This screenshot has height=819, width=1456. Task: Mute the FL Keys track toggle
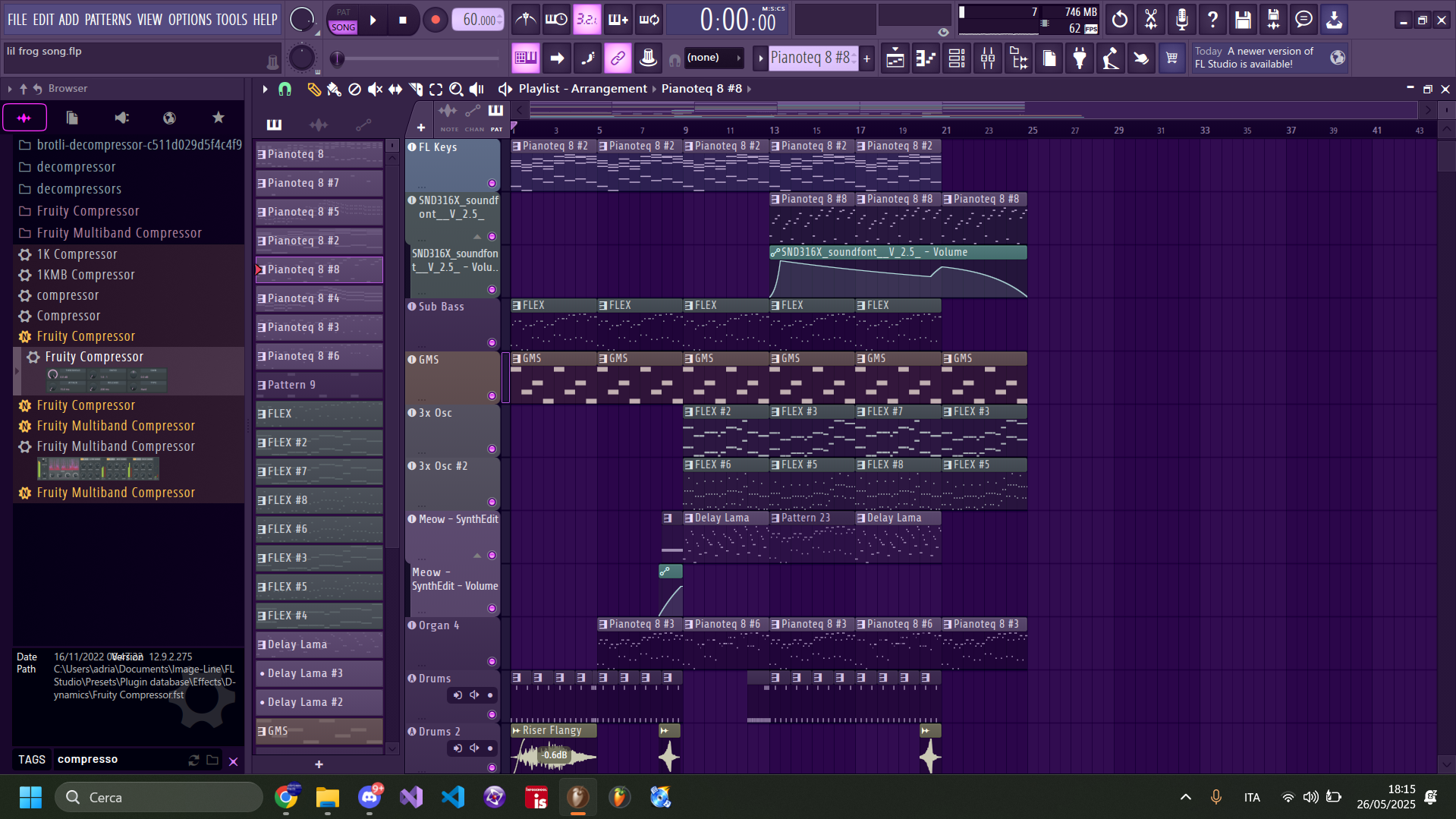(492, 184)
